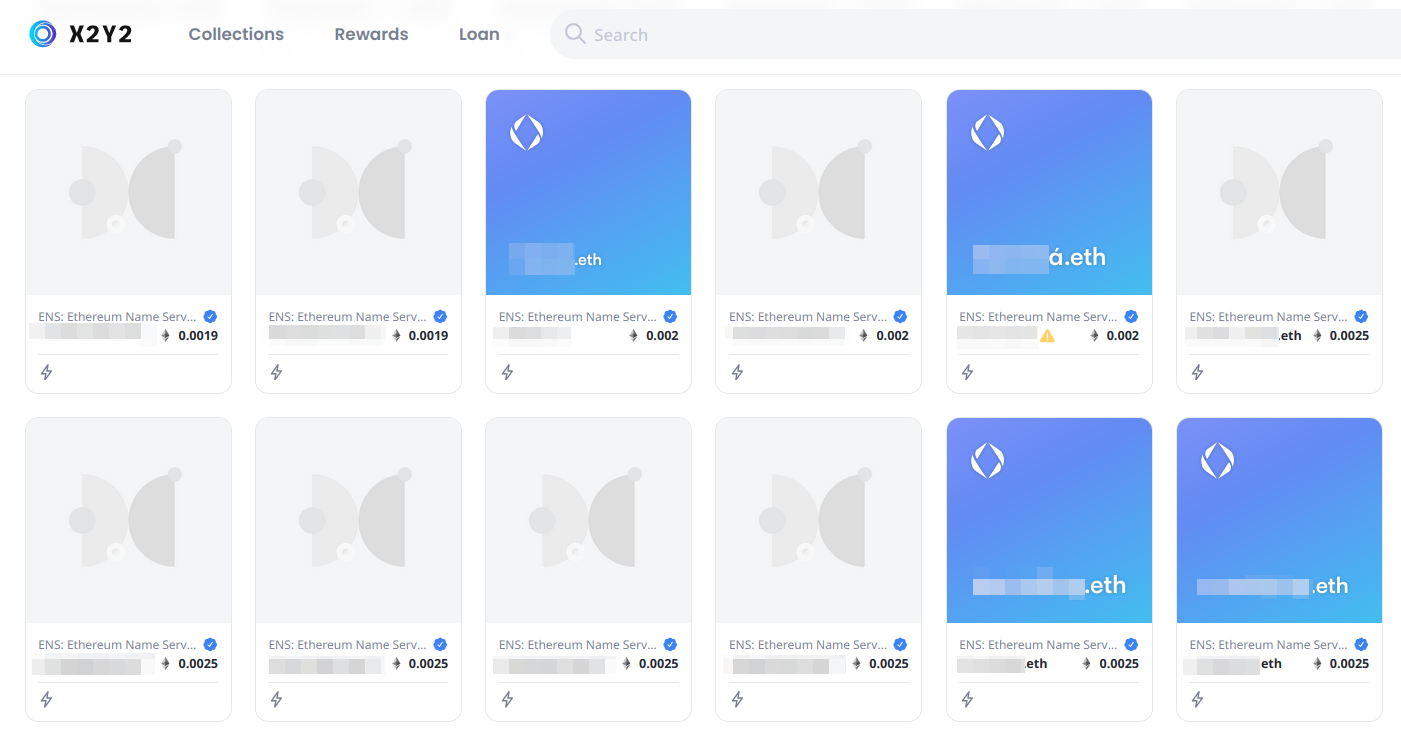The image size is (1401, 737).
Task: Open first placeholder thumbnail in bottom row
Action: pyautogui.click(x=128, y=520)
